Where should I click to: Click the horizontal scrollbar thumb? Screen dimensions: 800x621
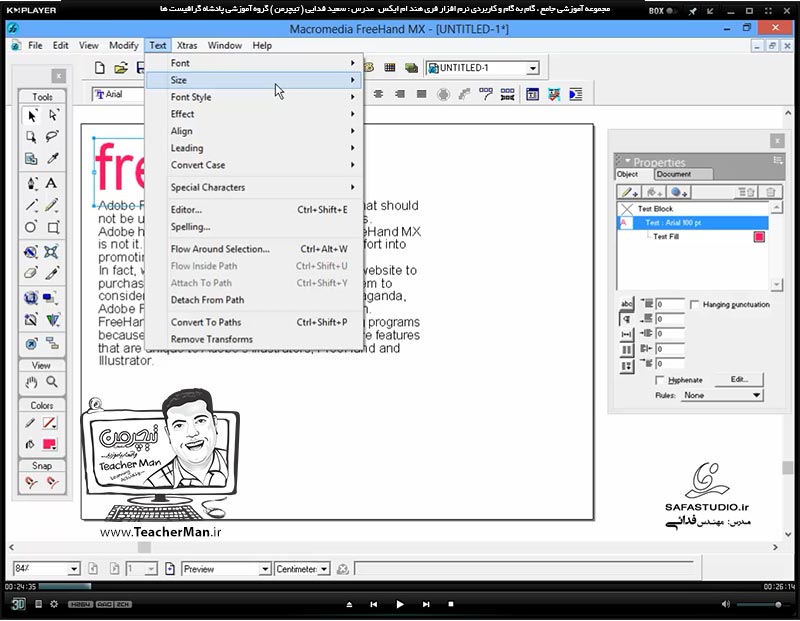pyautogui.click(x=144, y=547)
